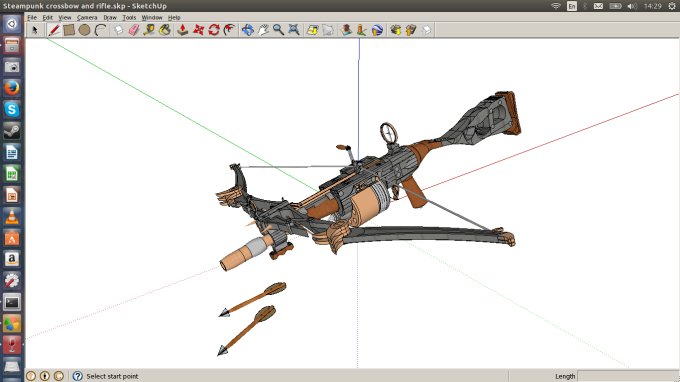Click the 14:29 clock
Image resolution: width=680 pixels, height=382 pixels.
(x=653, y=6)
